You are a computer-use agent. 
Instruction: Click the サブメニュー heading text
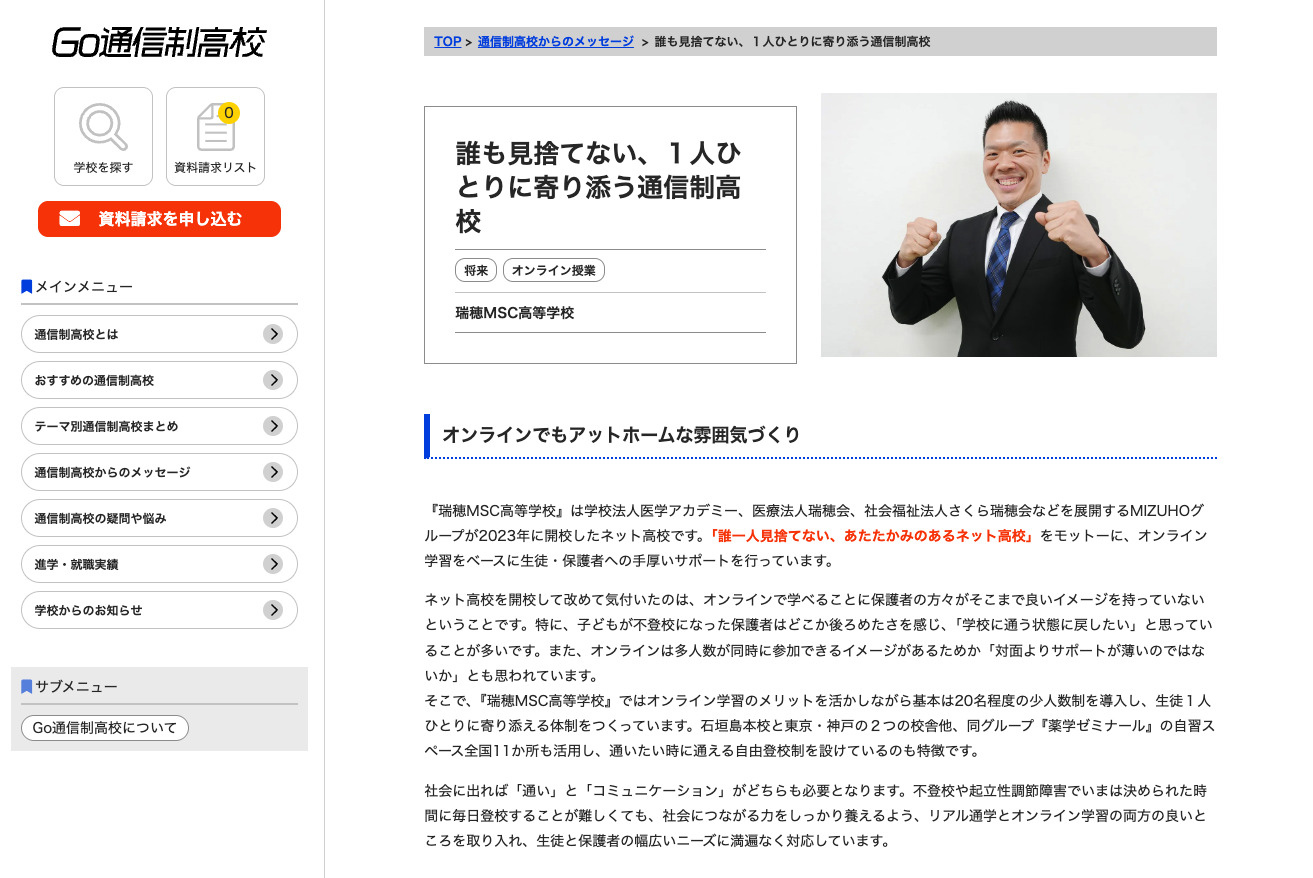point(76,687)
